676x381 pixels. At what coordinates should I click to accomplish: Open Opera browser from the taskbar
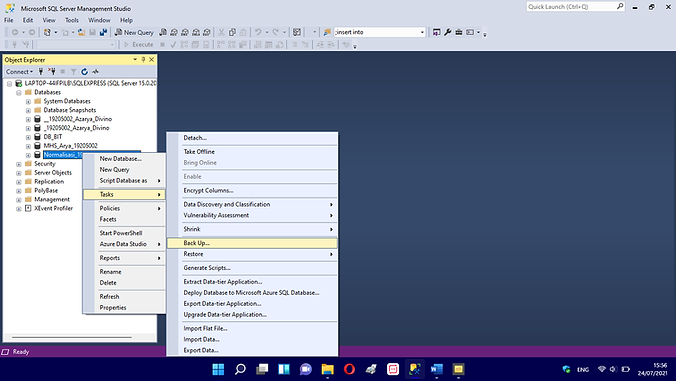[x=349, y=369]
